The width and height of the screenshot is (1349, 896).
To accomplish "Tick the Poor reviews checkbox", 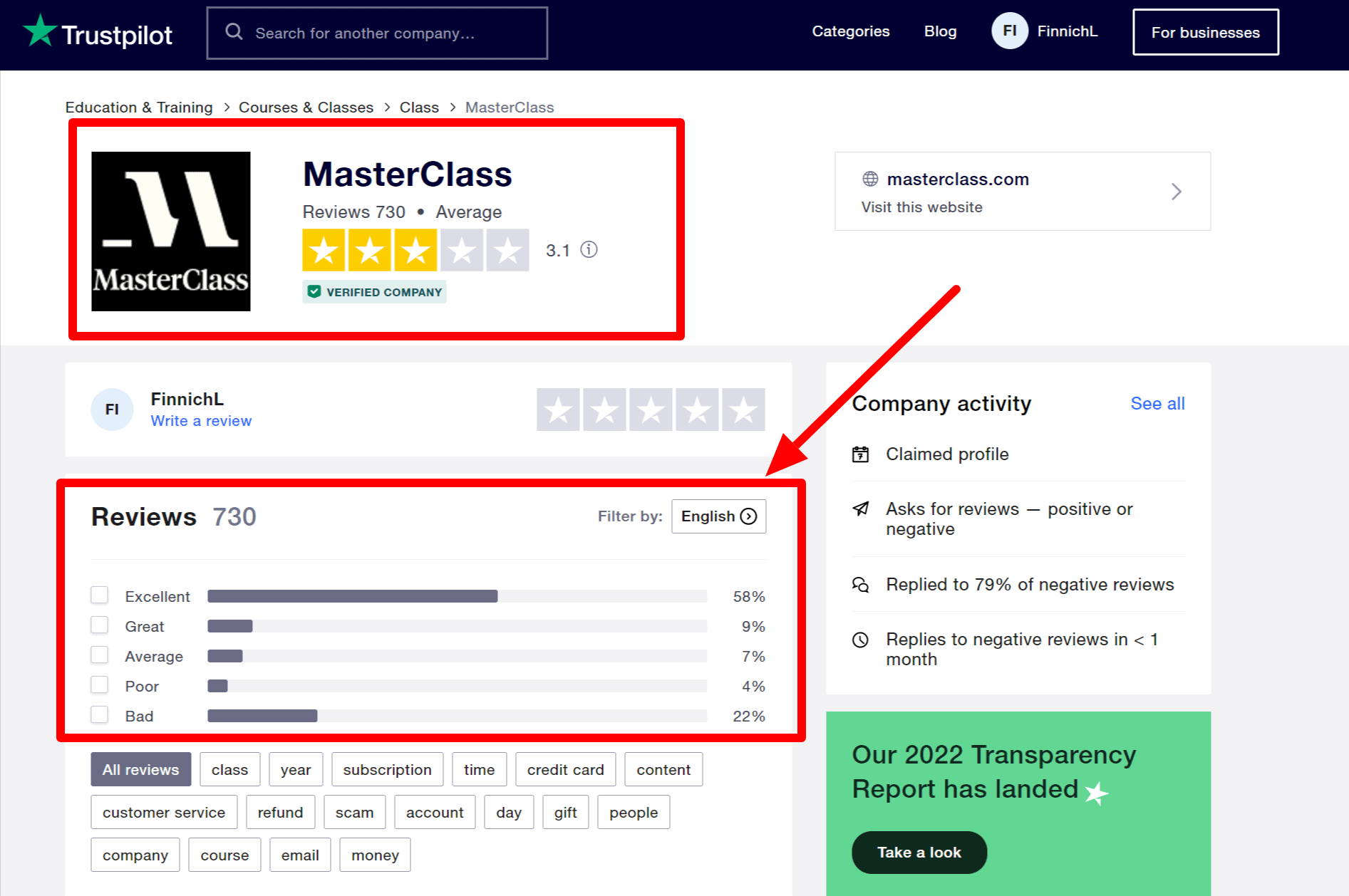I will click(x=100, y=684).
